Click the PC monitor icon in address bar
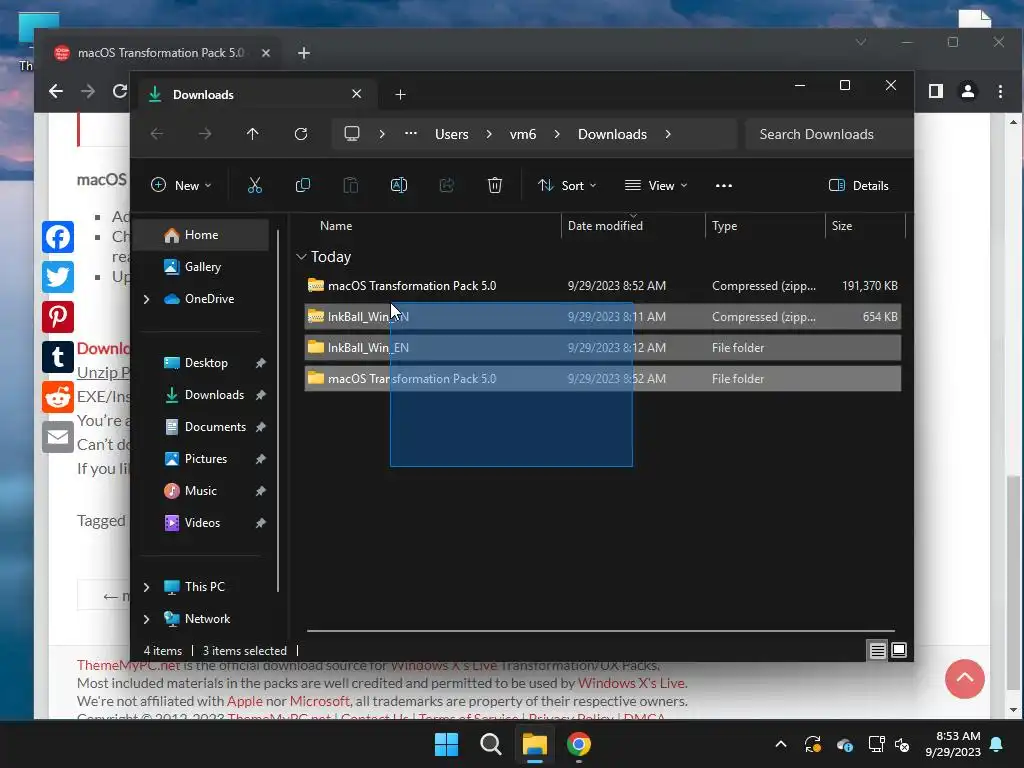1024x768 pixels. 352,134
